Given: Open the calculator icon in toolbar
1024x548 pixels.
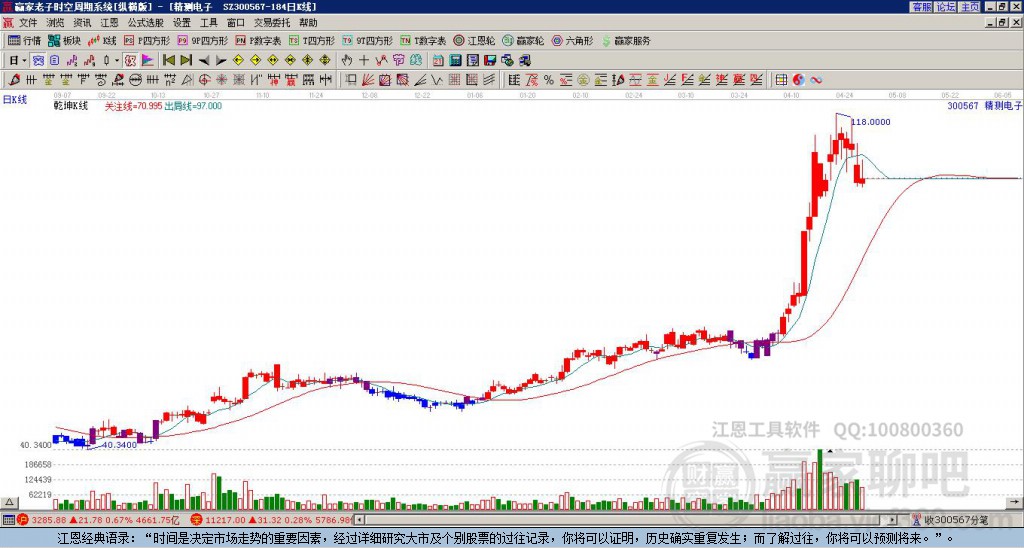Looking at the screenshot, I should point(455,60).
